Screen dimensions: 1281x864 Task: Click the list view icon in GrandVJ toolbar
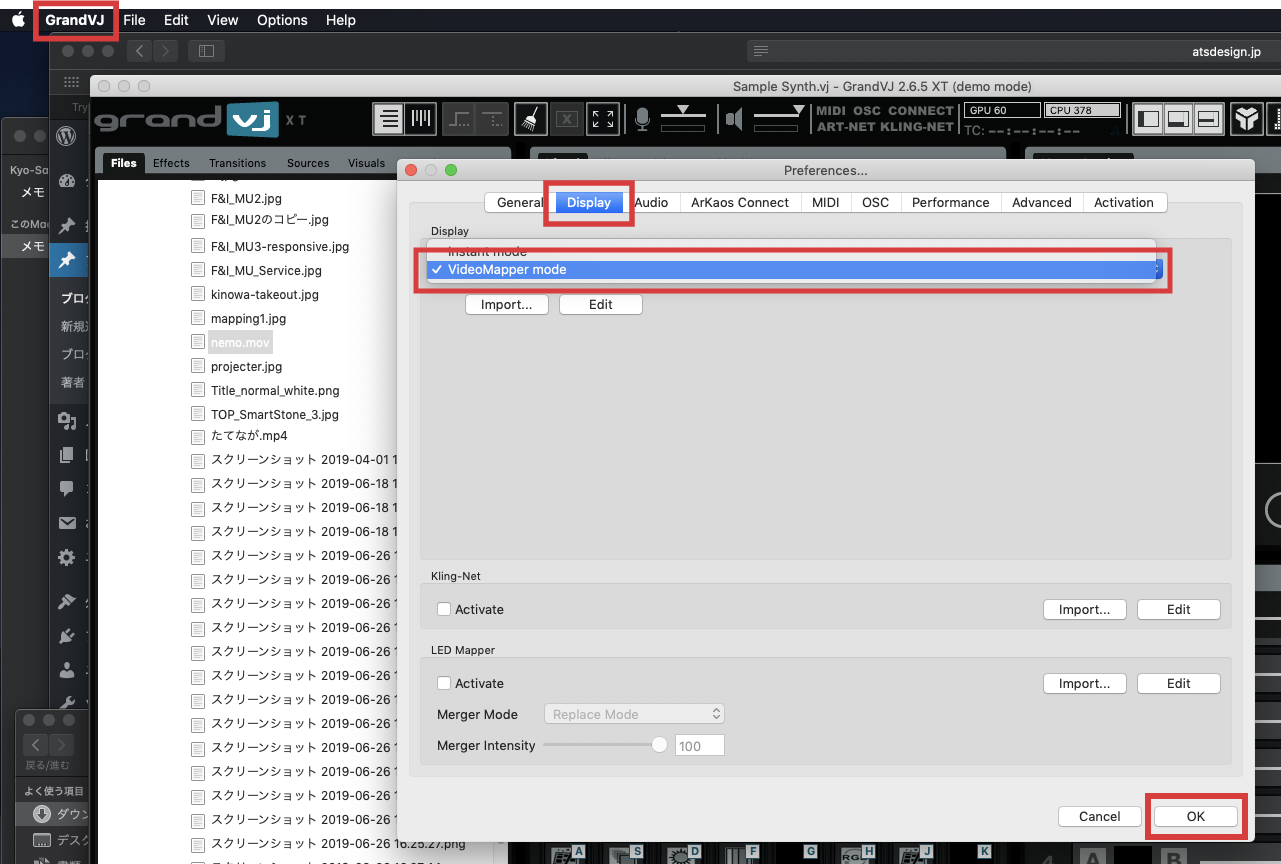click(389, 119)
